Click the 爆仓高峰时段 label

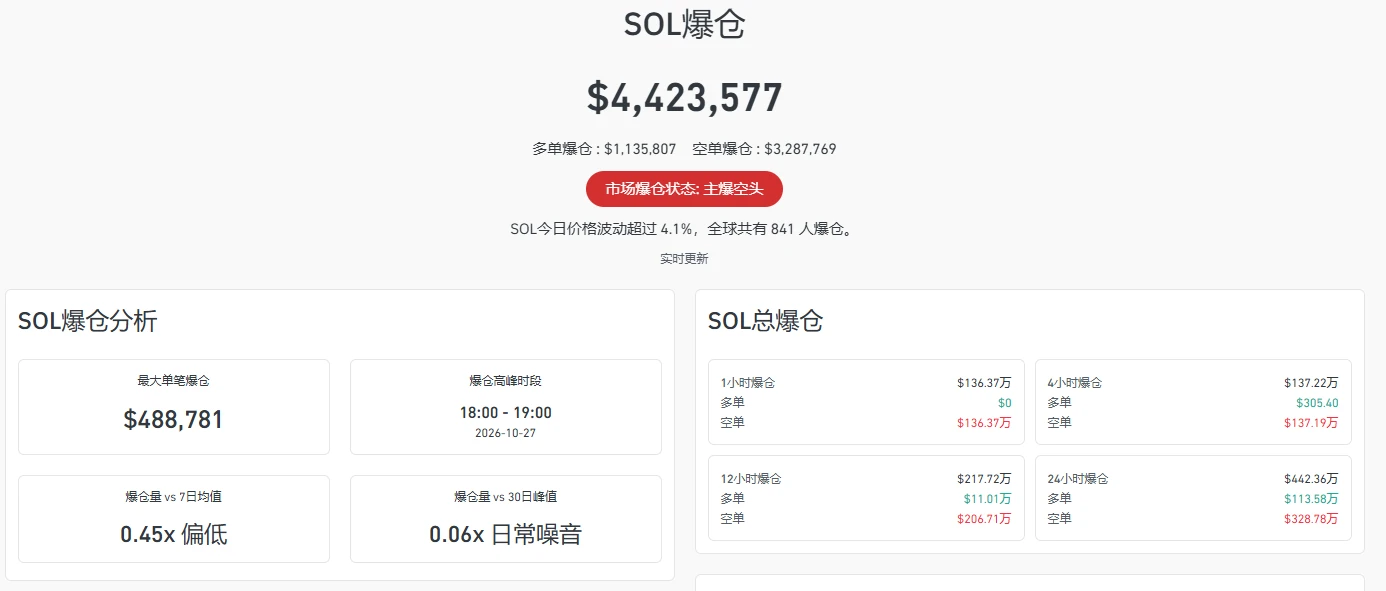click(506, 381)
